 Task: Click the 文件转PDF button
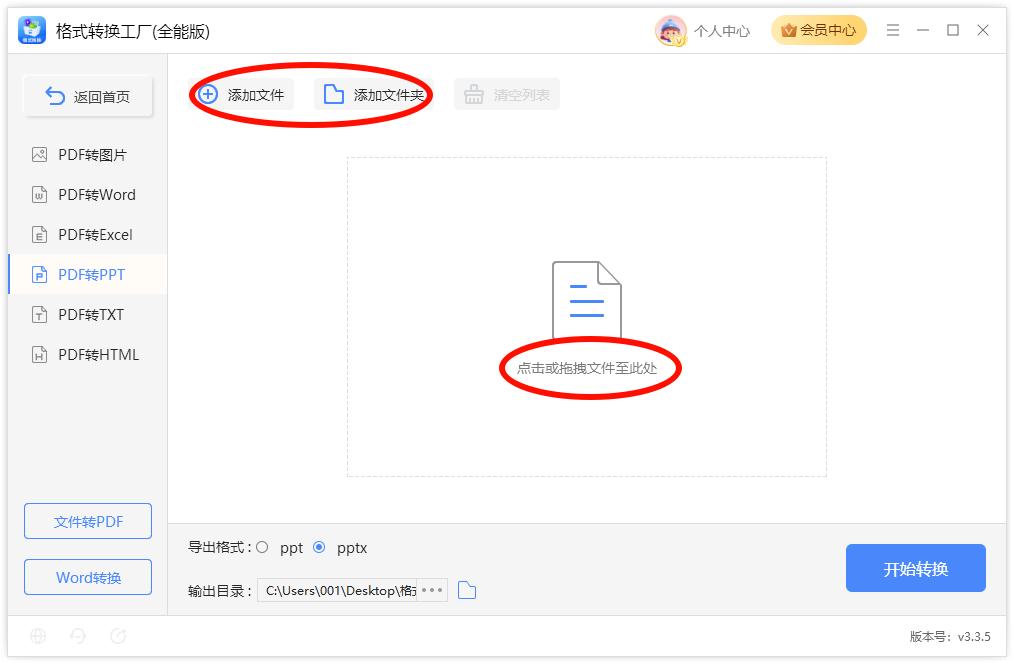click(x=88, y=521)
